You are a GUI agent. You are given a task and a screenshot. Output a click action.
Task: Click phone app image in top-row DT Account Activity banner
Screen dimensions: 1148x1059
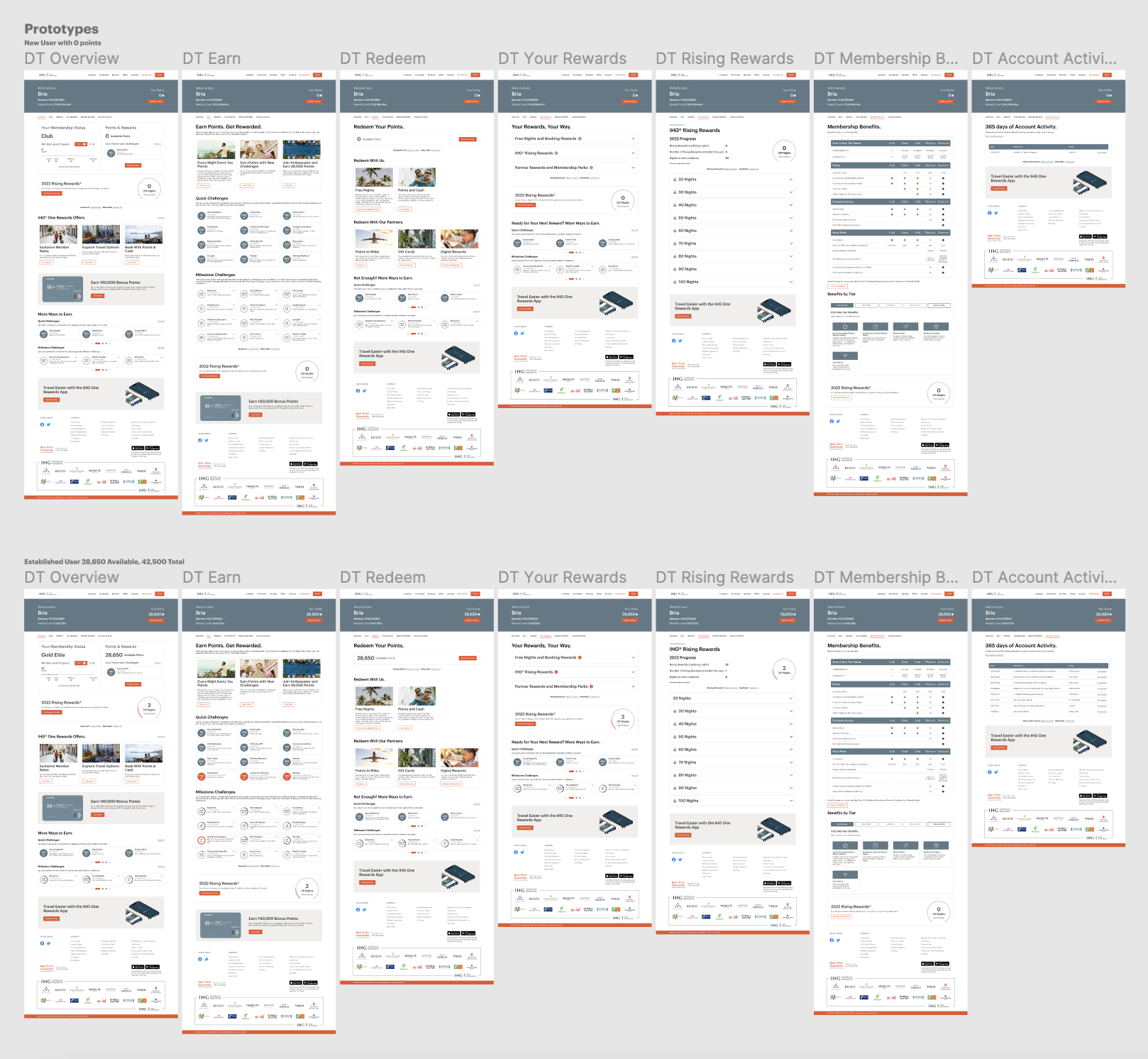(x=1091, y=181)
